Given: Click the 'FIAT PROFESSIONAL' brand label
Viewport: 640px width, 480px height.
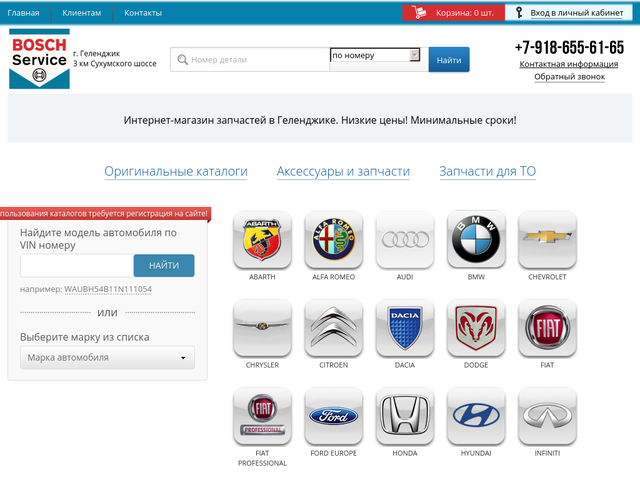Looking at the screenshot, I should click(x=262, y=458).
